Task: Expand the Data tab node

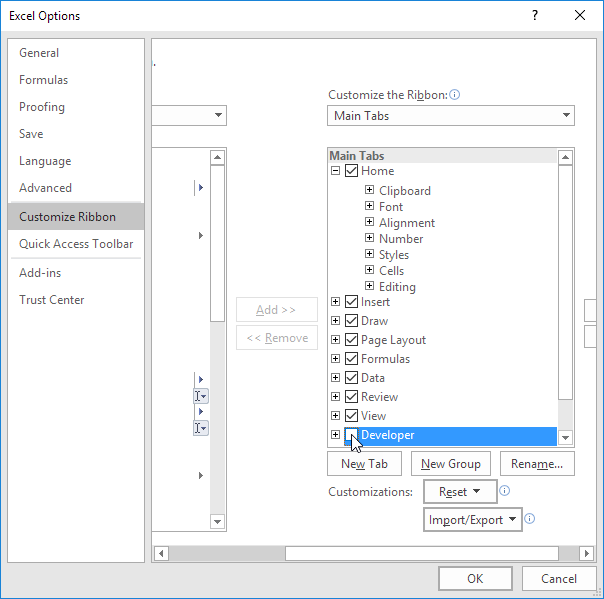Action: pos(336,378)
